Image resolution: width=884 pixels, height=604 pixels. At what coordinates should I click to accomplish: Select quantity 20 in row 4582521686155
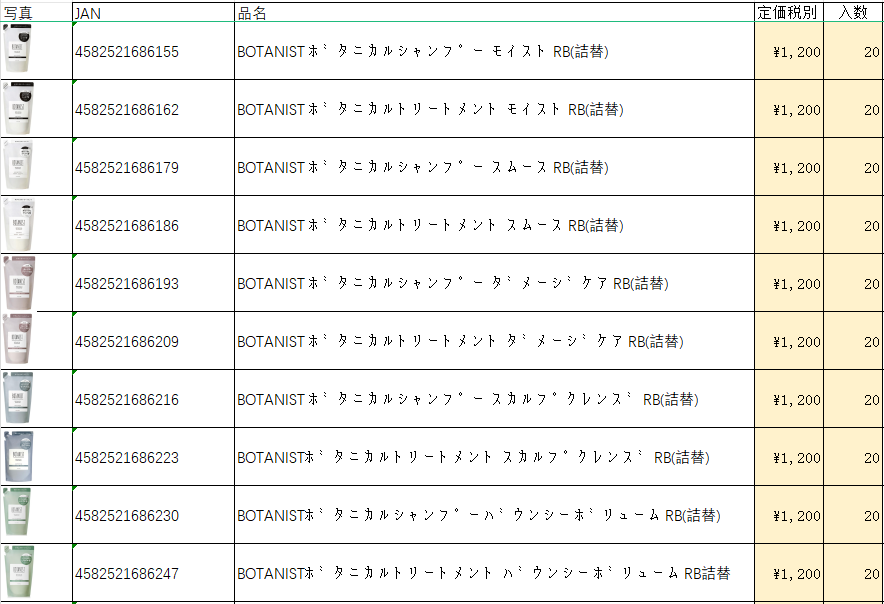(854, 51)
